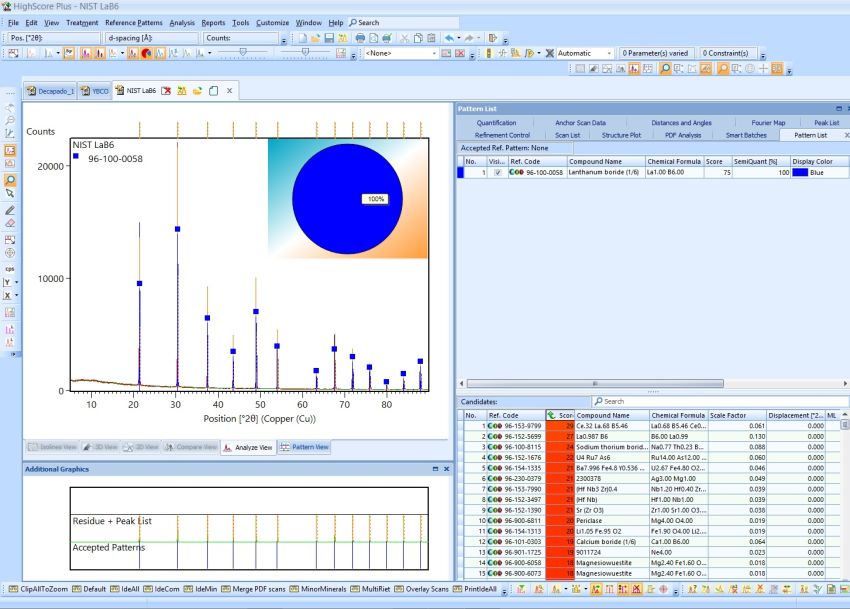Open the Peak List tab
850x609 pixels.
click(826, 123)
